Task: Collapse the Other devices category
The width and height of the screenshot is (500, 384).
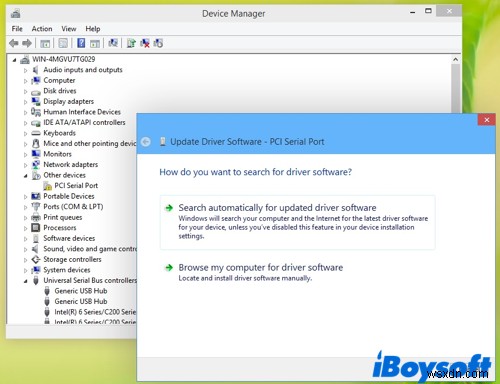Action: [x=26, y=176]
